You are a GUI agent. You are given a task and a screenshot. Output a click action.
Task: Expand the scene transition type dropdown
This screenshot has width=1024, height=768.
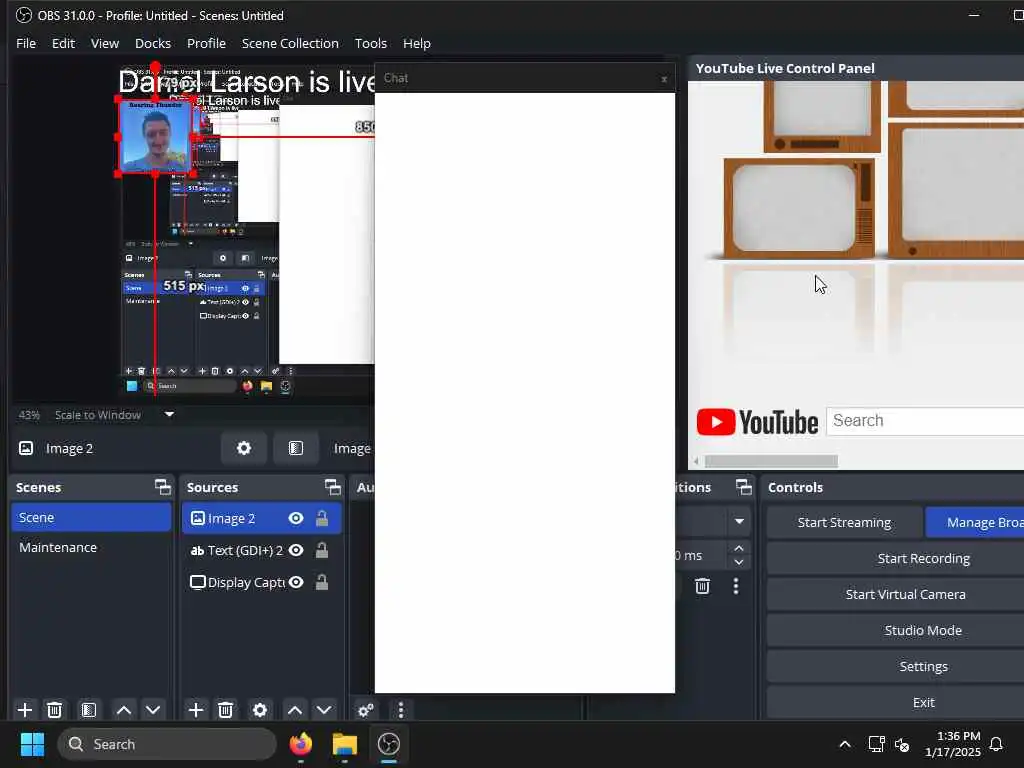(739, 522)
